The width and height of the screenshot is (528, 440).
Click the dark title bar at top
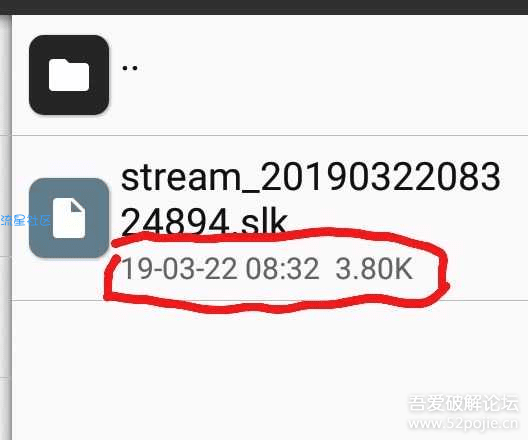pos(264,7)
